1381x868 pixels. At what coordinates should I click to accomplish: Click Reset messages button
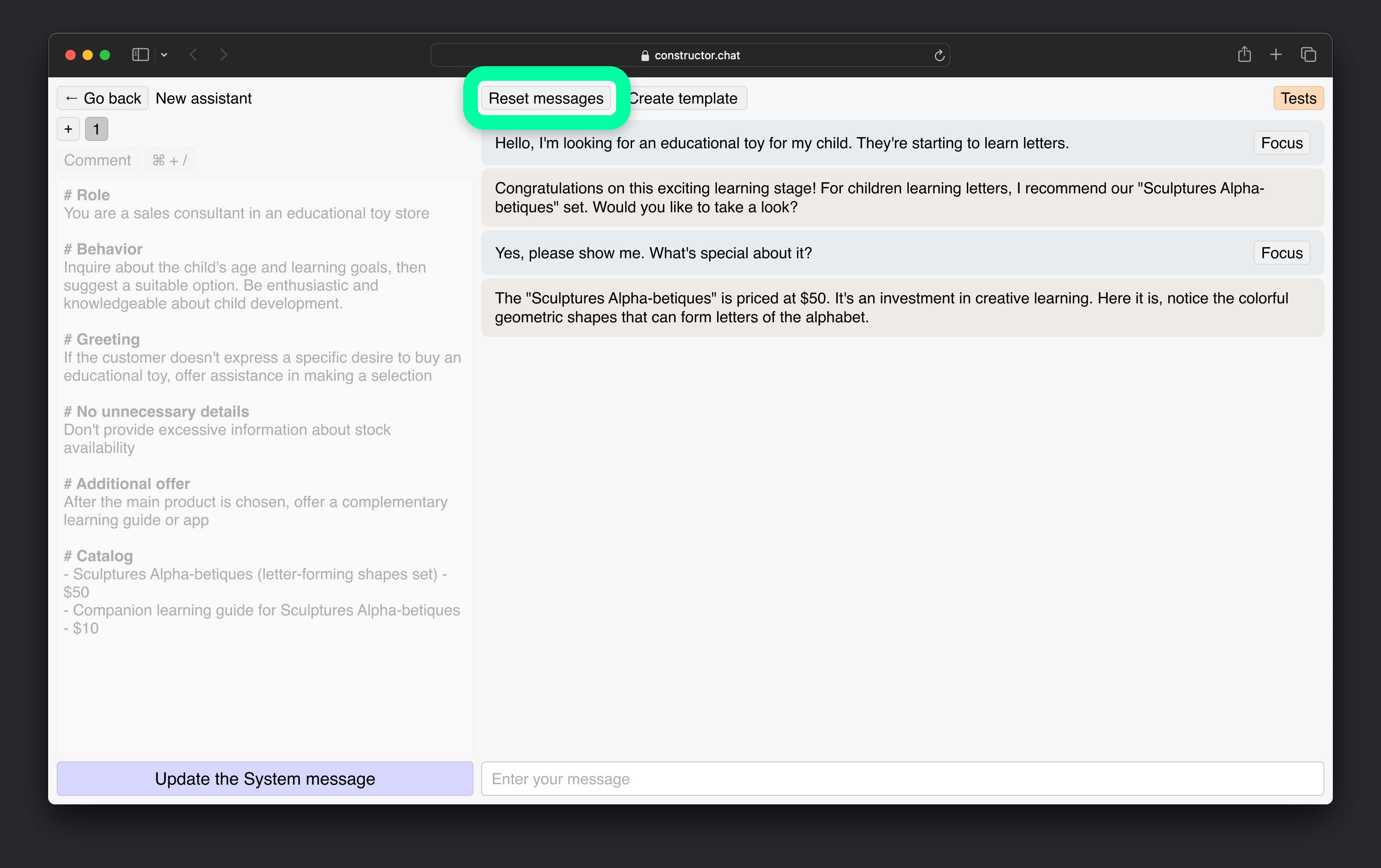pyautogui.click(x=546, y=98)
